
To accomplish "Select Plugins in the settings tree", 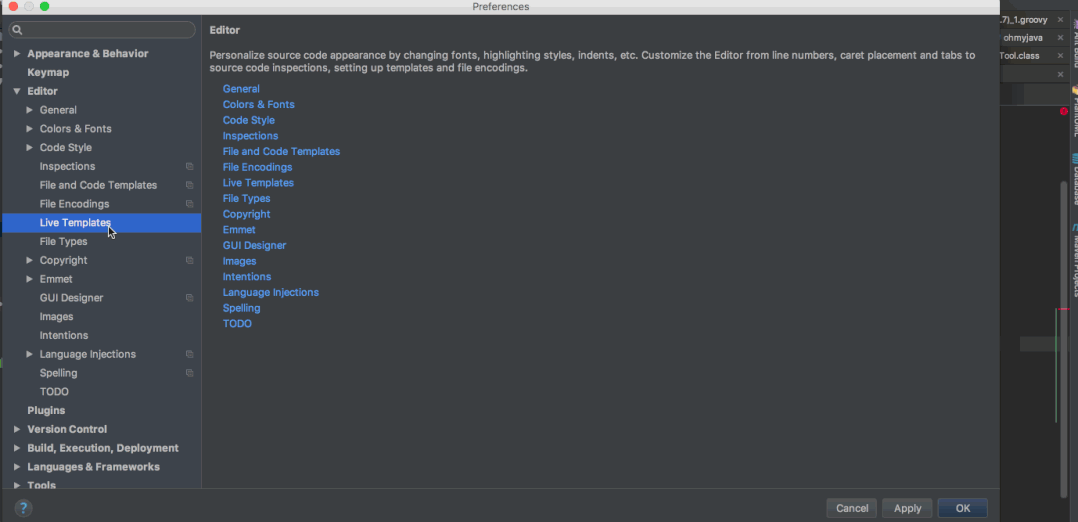I will coord(46,411).
